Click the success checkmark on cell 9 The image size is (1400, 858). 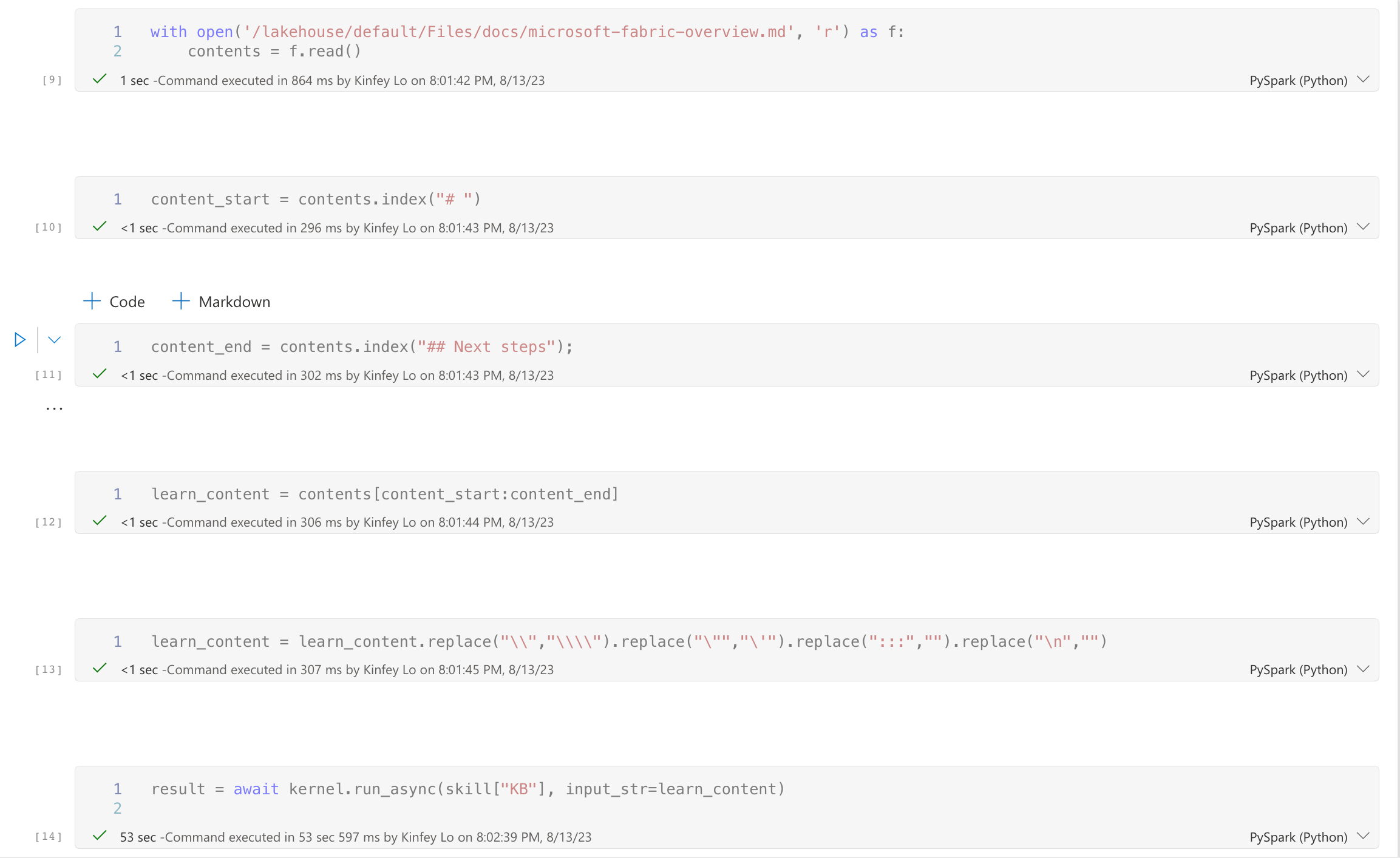click(x=100, y=79)
